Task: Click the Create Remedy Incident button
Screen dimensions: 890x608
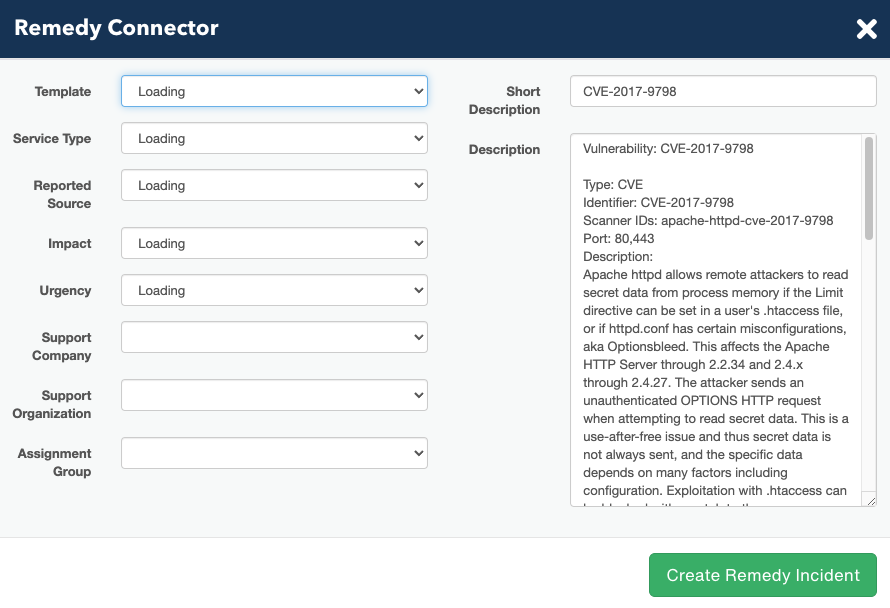Action: (x=763, y=575)
